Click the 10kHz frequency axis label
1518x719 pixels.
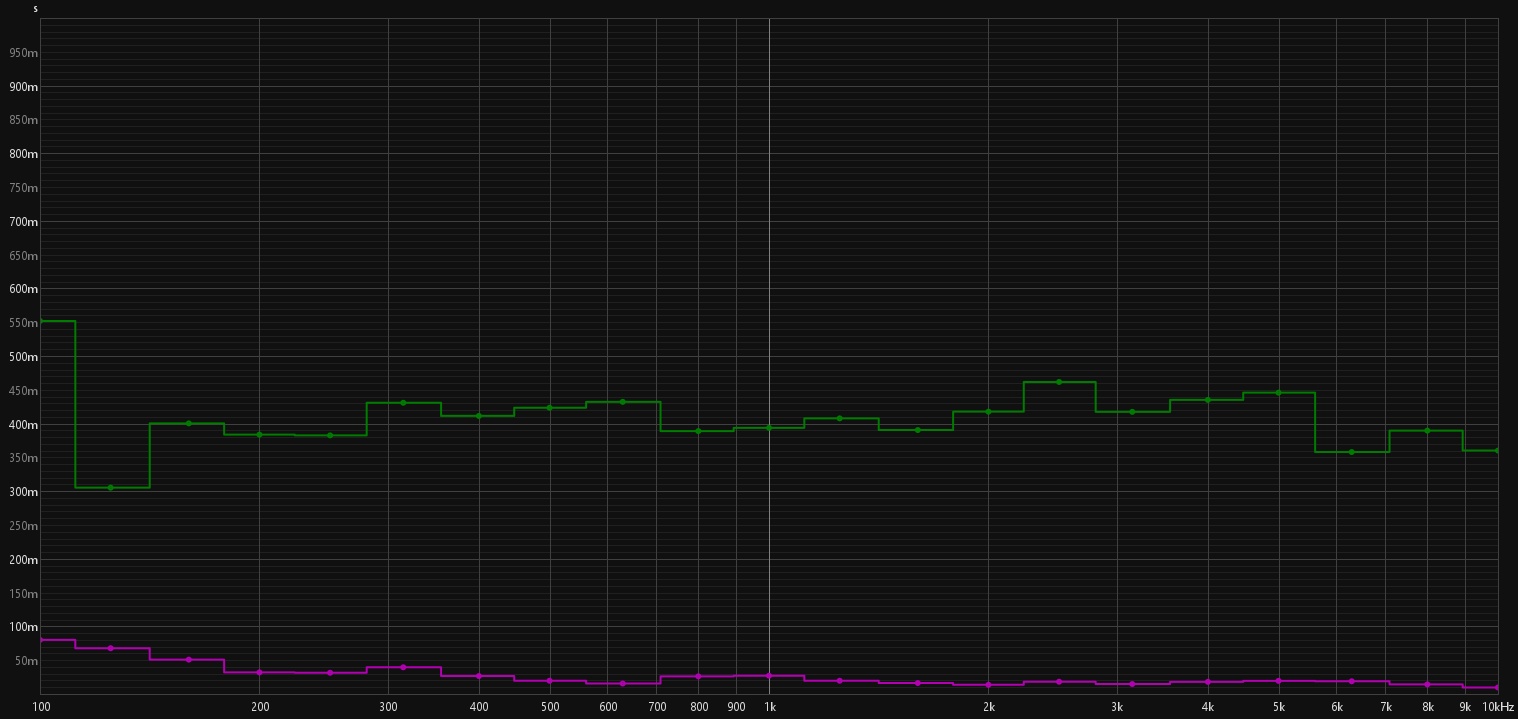pyautogui.click(x=1498, y=707)
